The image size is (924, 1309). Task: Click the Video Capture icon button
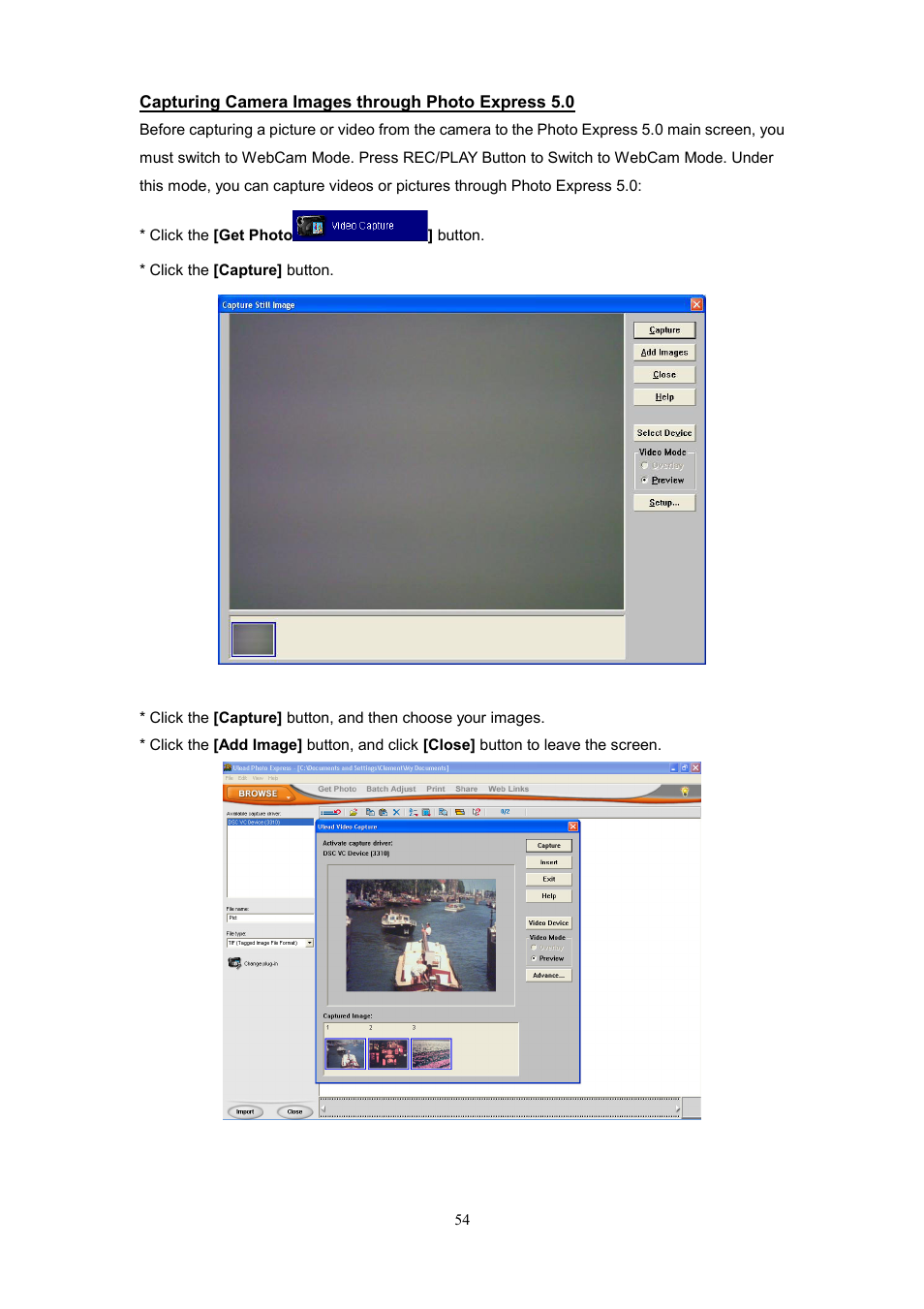click(x=360, y=226)
